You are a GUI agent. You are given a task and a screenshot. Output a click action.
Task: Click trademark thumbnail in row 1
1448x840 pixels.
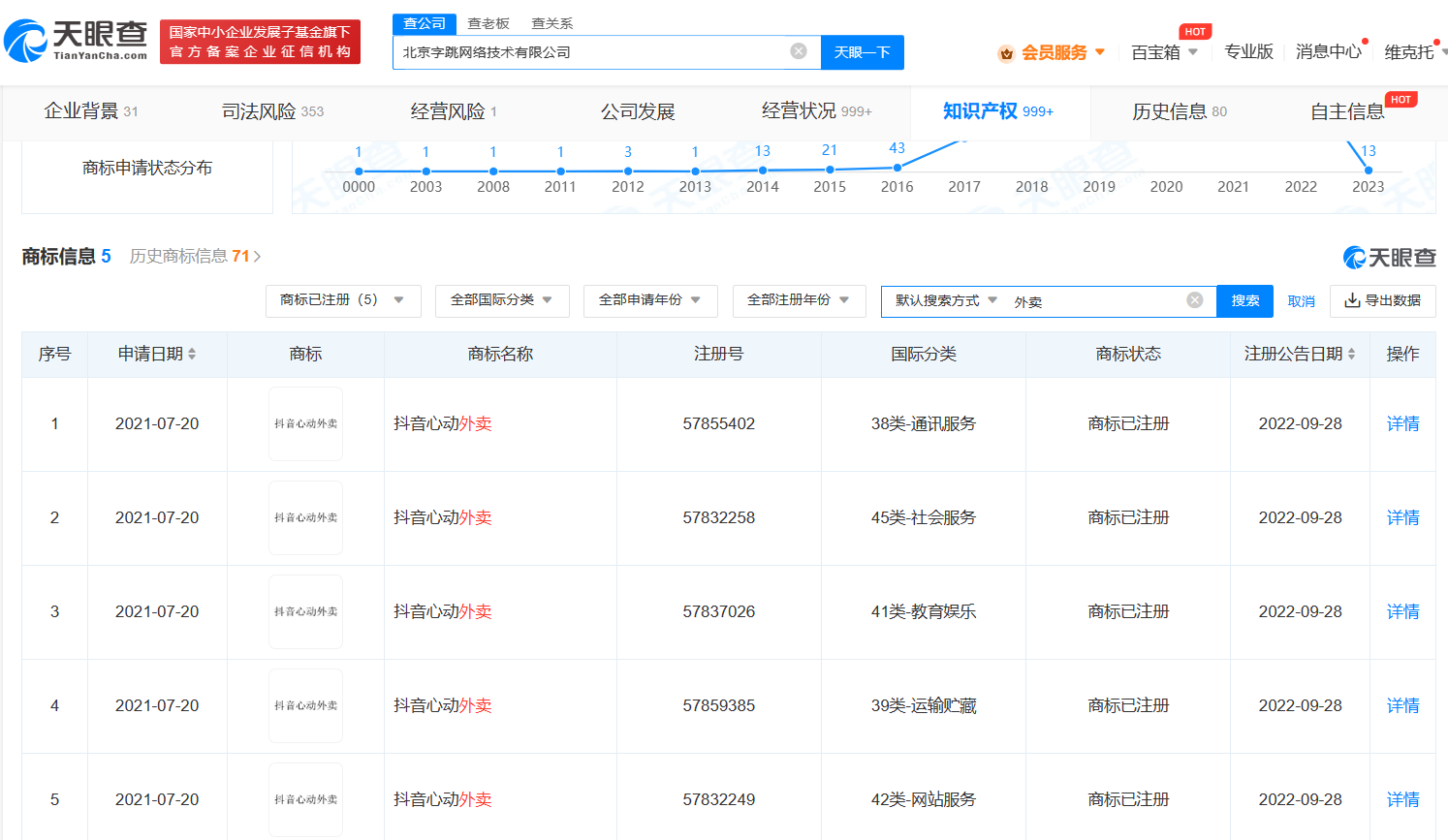pyautogui.click(x=305, y=423)
